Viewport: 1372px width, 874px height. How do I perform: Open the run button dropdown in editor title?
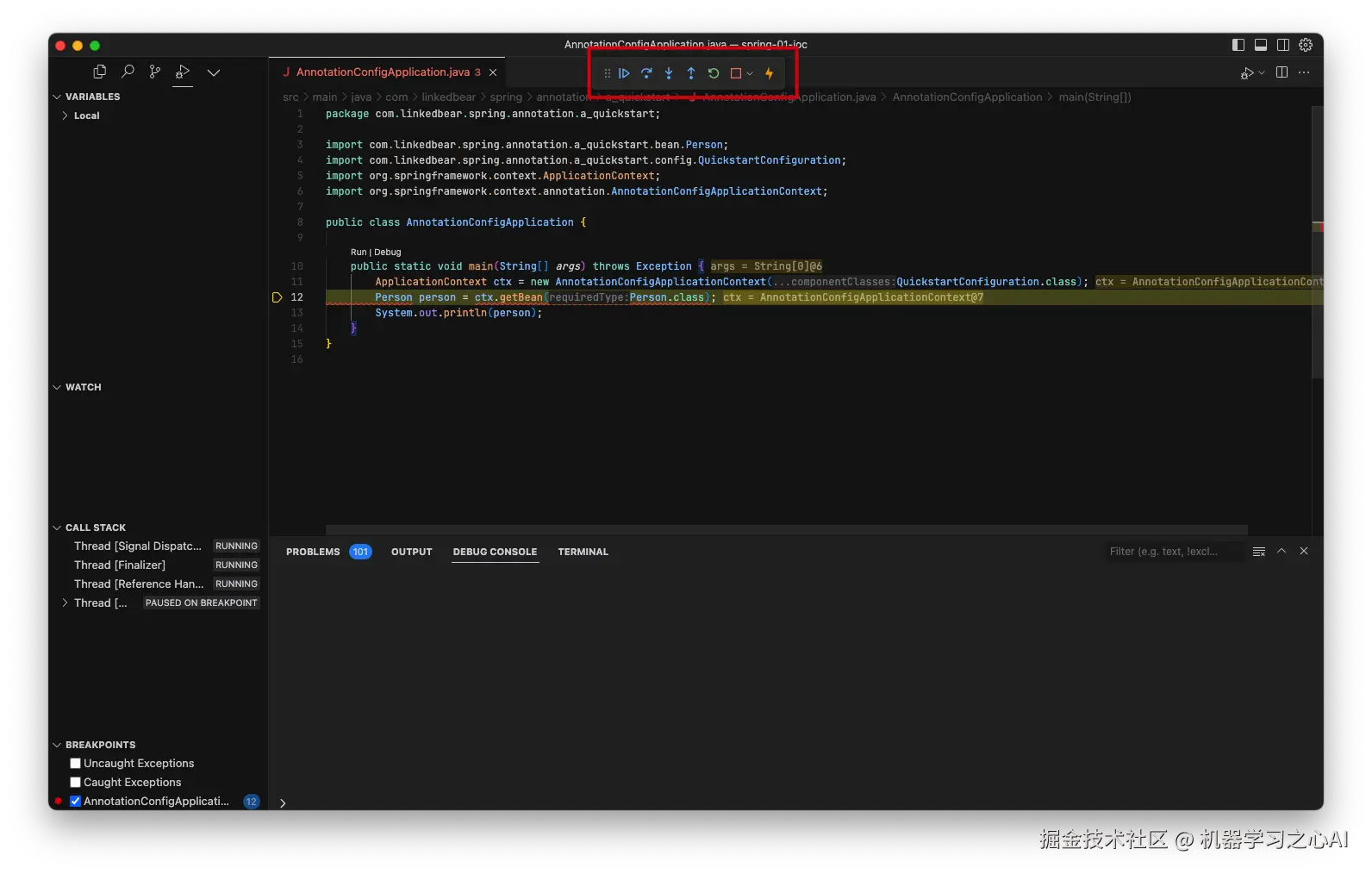[1262, 73]
